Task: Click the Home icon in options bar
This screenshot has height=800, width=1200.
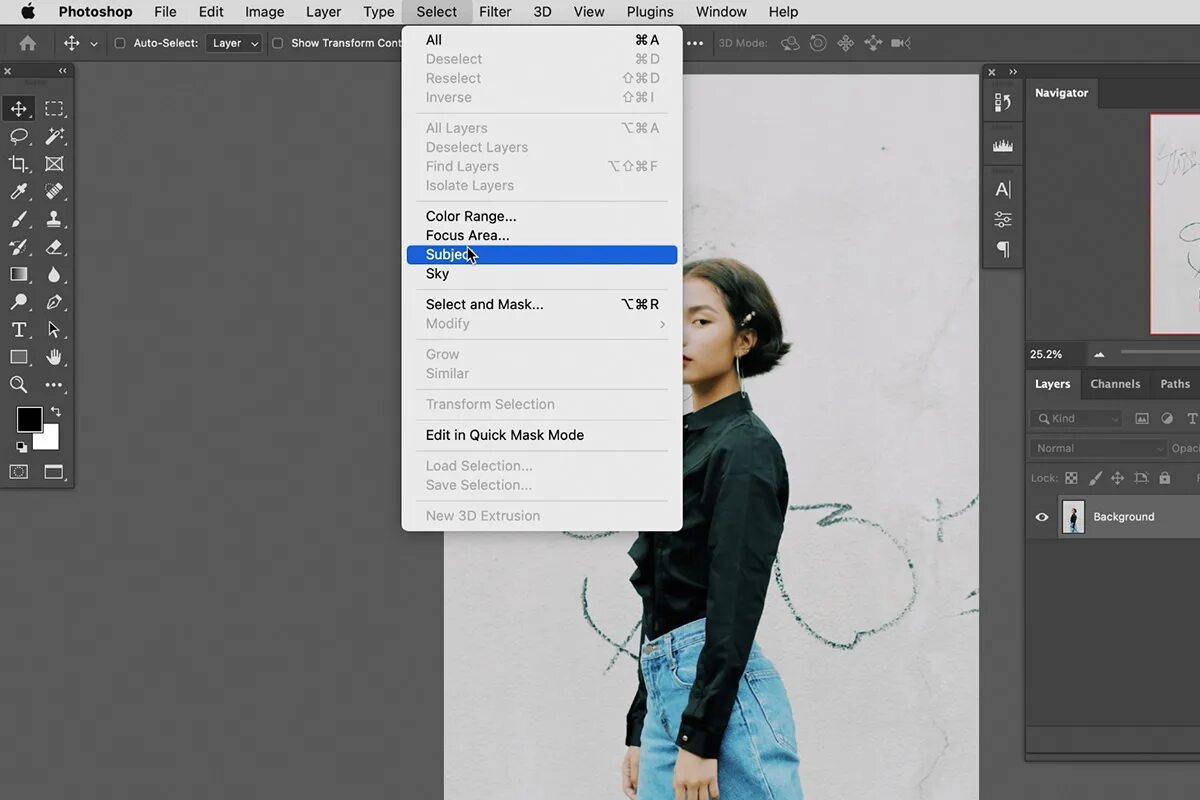Action: 28,43
